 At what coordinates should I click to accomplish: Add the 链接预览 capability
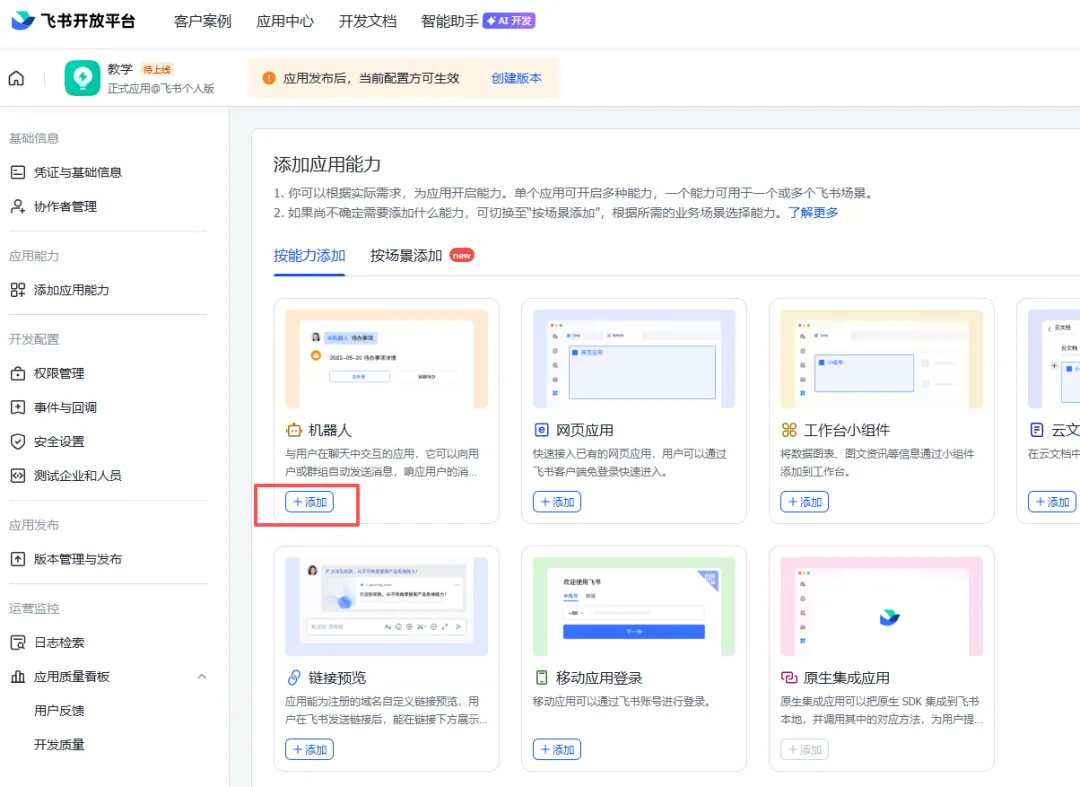coord(309,749)
